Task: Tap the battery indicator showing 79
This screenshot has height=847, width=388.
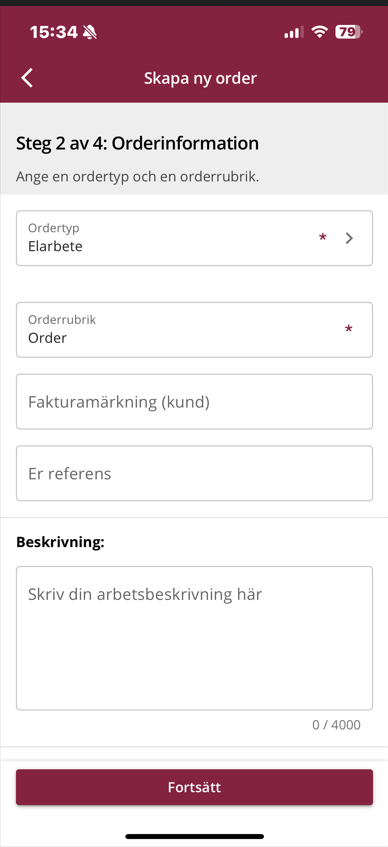Action: 349,32
